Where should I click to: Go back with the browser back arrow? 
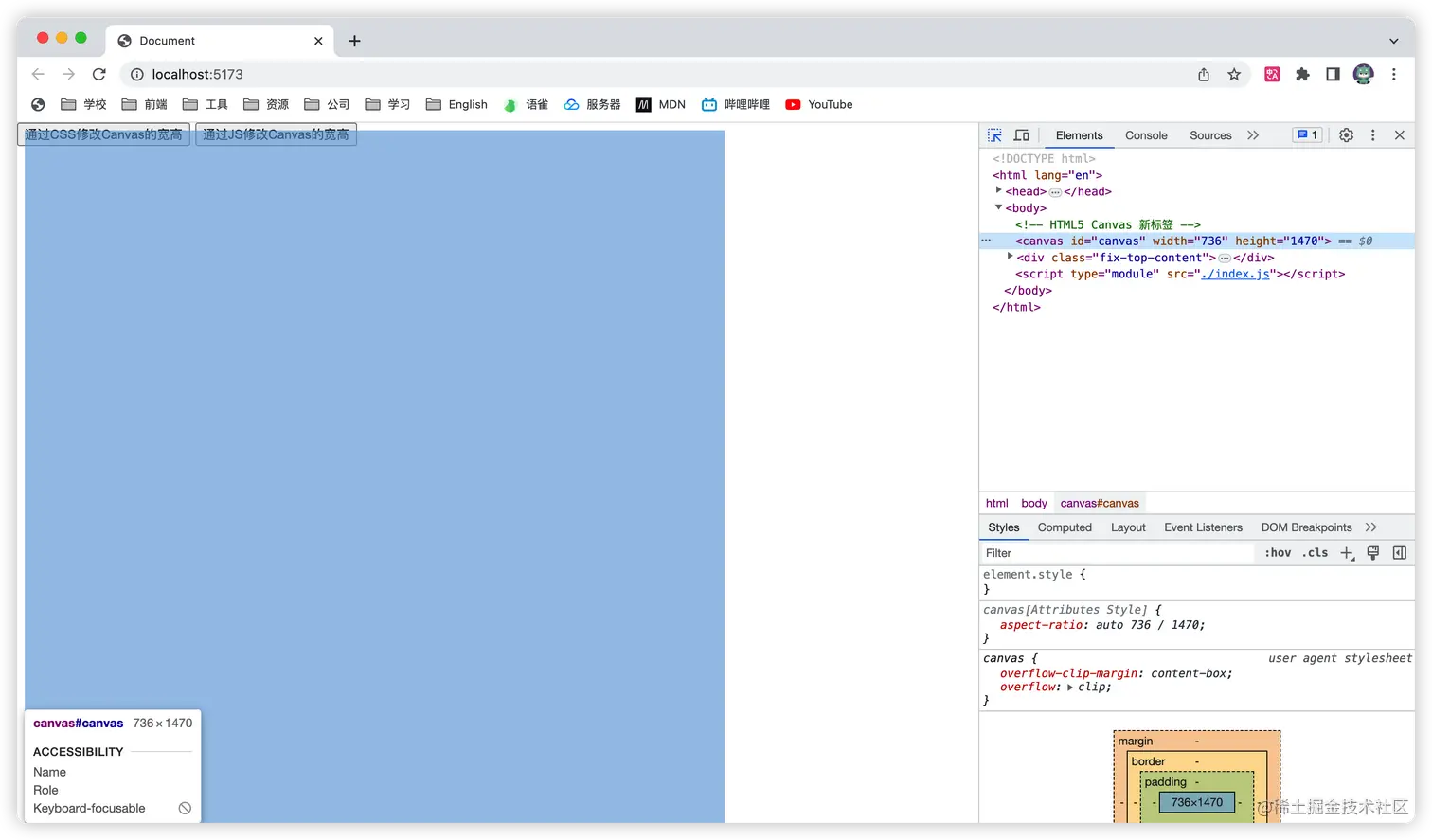pyautogui.click(x=38, y=74)
